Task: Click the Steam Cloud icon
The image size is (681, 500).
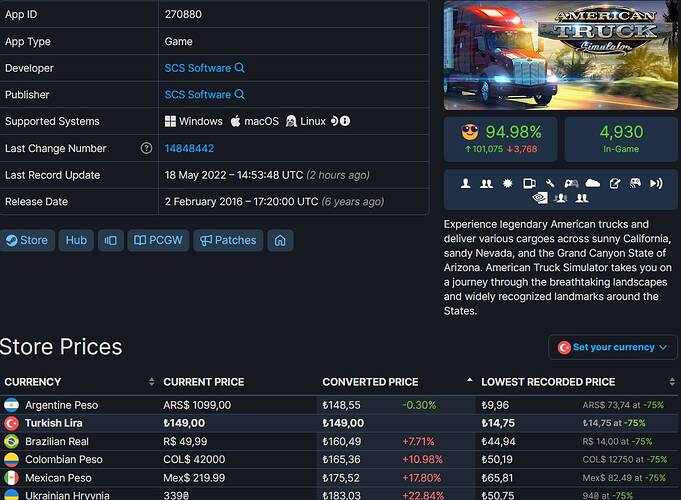Action: click(592, 183)
